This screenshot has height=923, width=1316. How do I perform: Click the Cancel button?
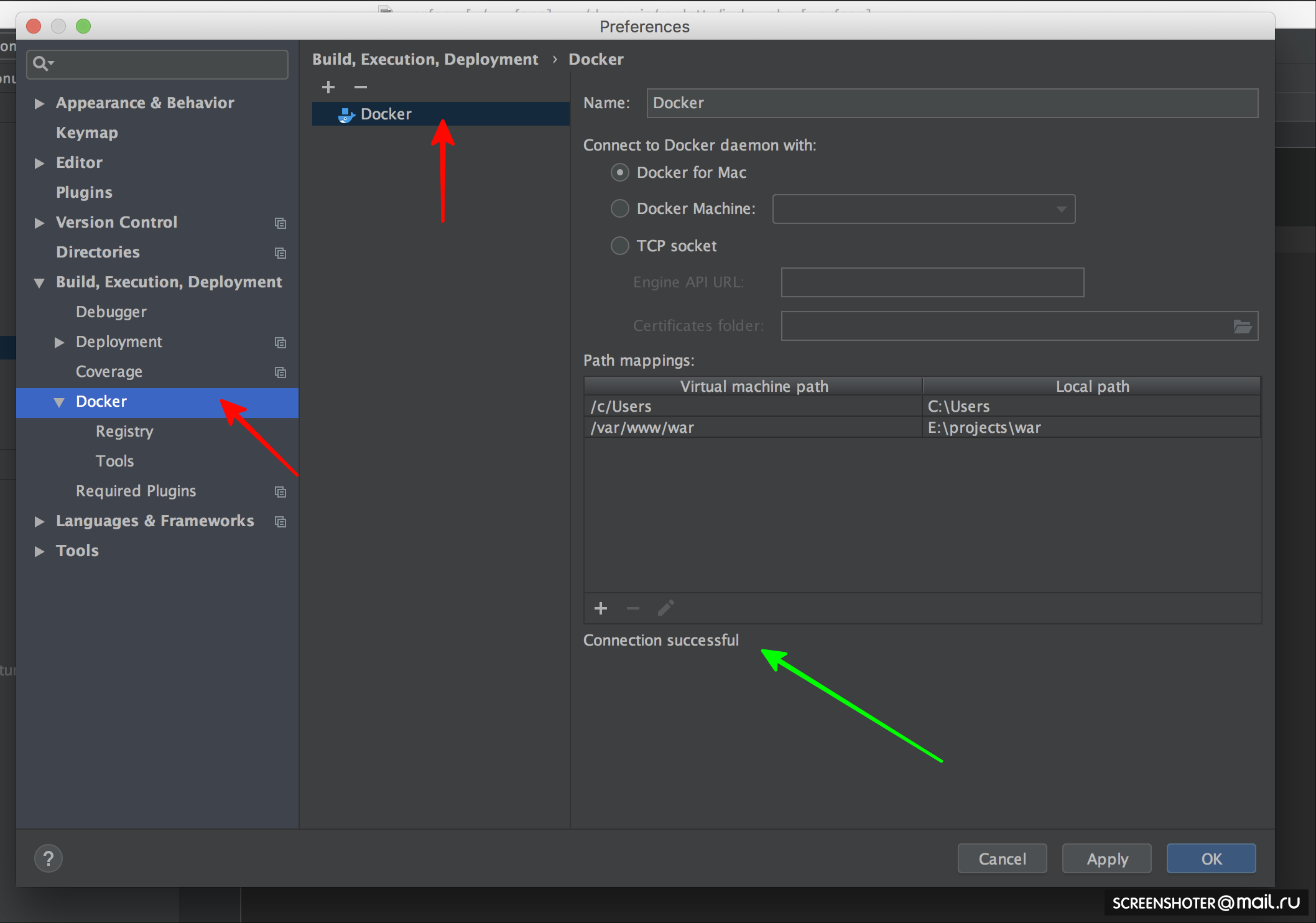[x=1002, y=858]
